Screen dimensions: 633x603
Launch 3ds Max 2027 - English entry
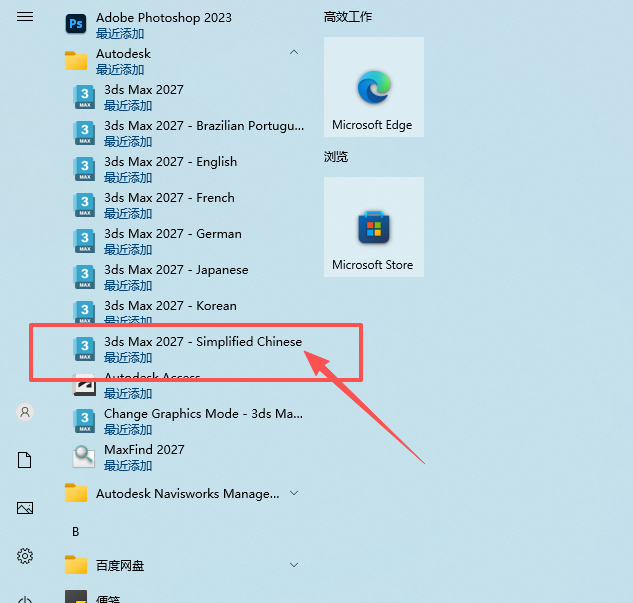pos(186,169)
